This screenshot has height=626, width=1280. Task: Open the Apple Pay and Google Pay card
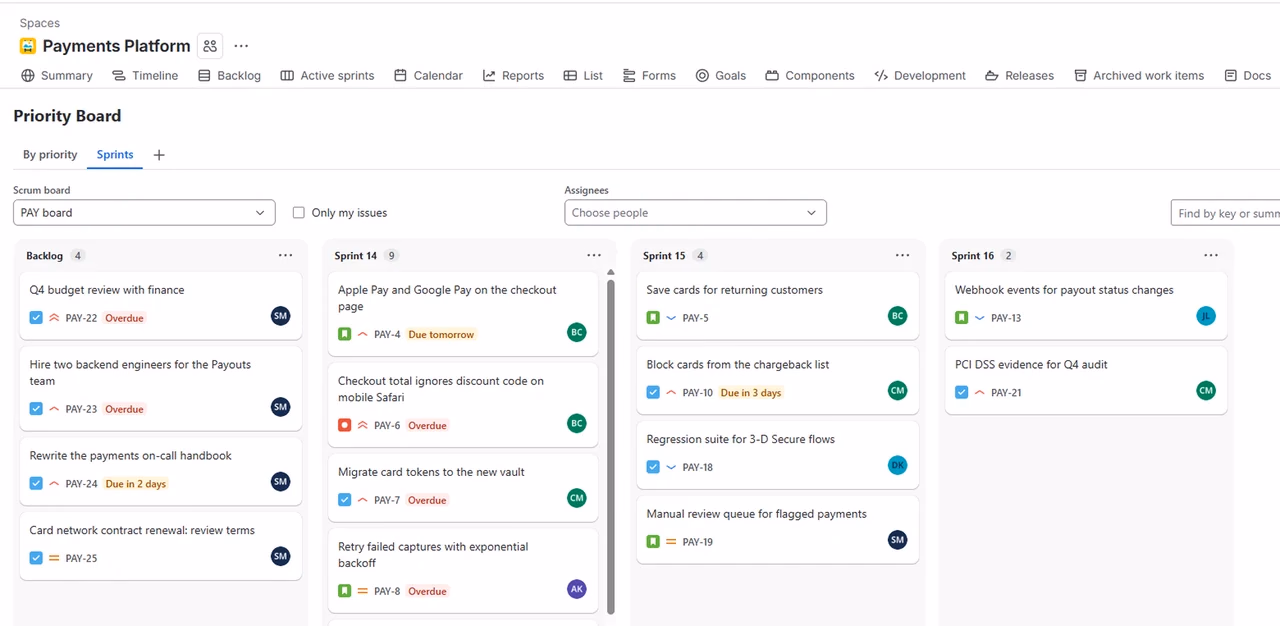coord(463,313)
